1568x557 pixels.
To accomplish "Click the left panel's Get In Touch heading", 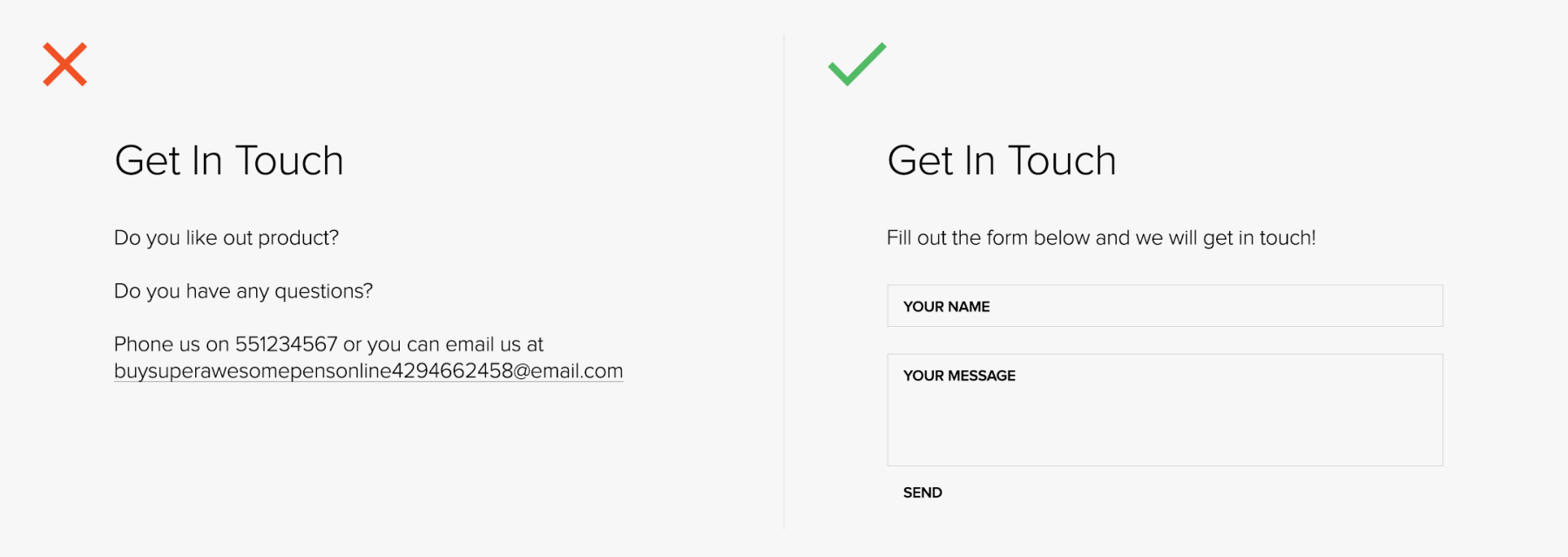I will pos(229,161).
